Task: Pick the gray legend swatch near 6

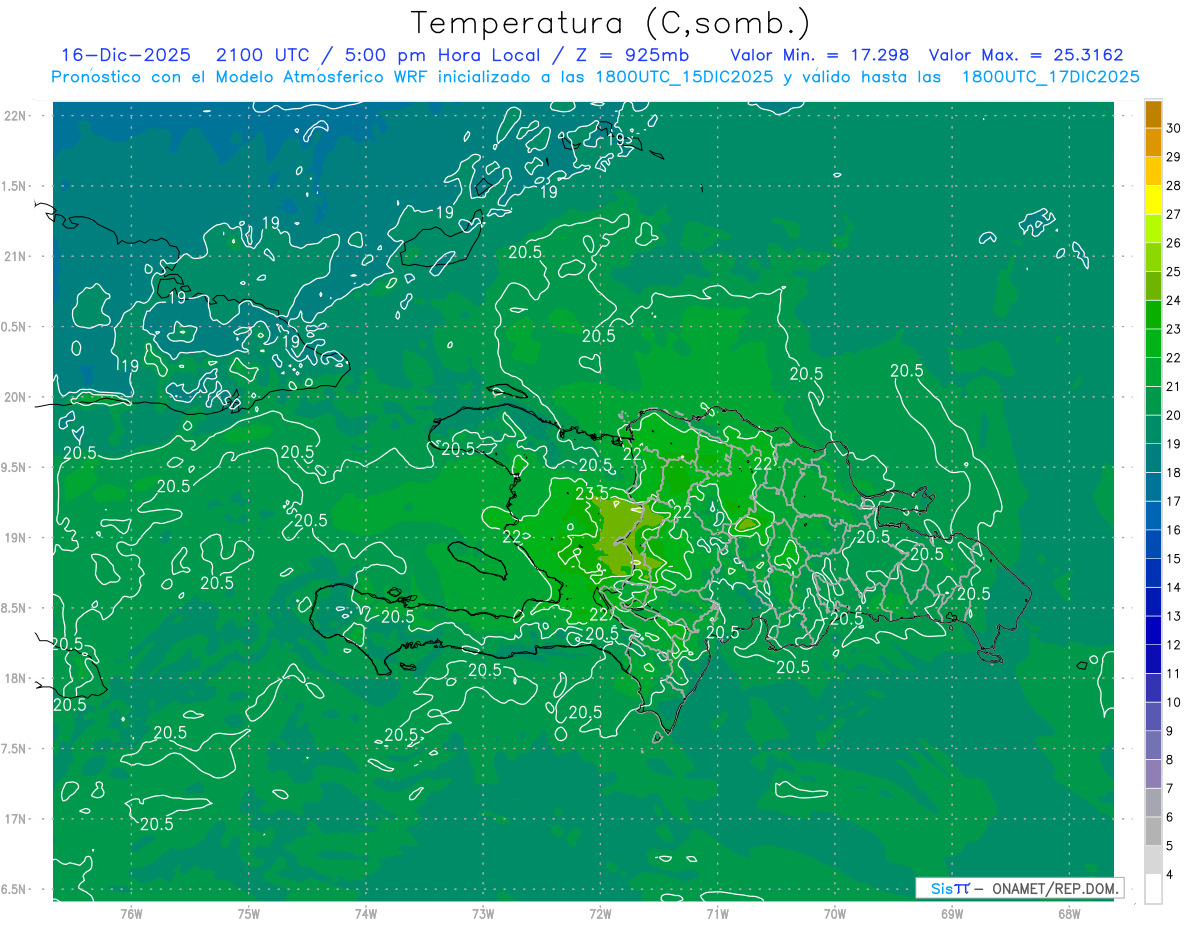Action: pyautogui.click(x=1153, y=830)
